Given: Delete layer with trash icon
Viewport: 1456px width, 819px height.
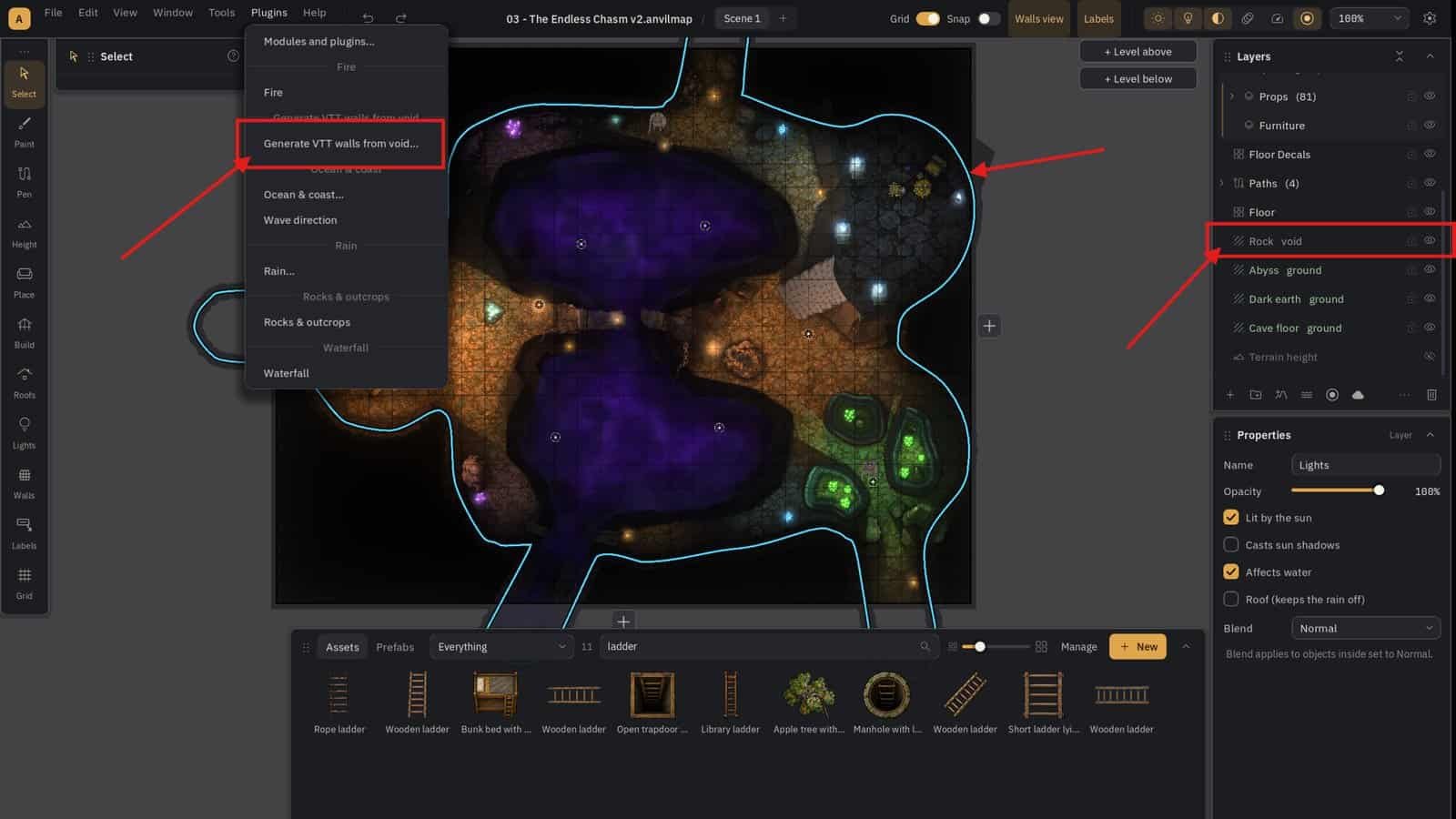Looking at the screenshot, I should pos(1431,395).
